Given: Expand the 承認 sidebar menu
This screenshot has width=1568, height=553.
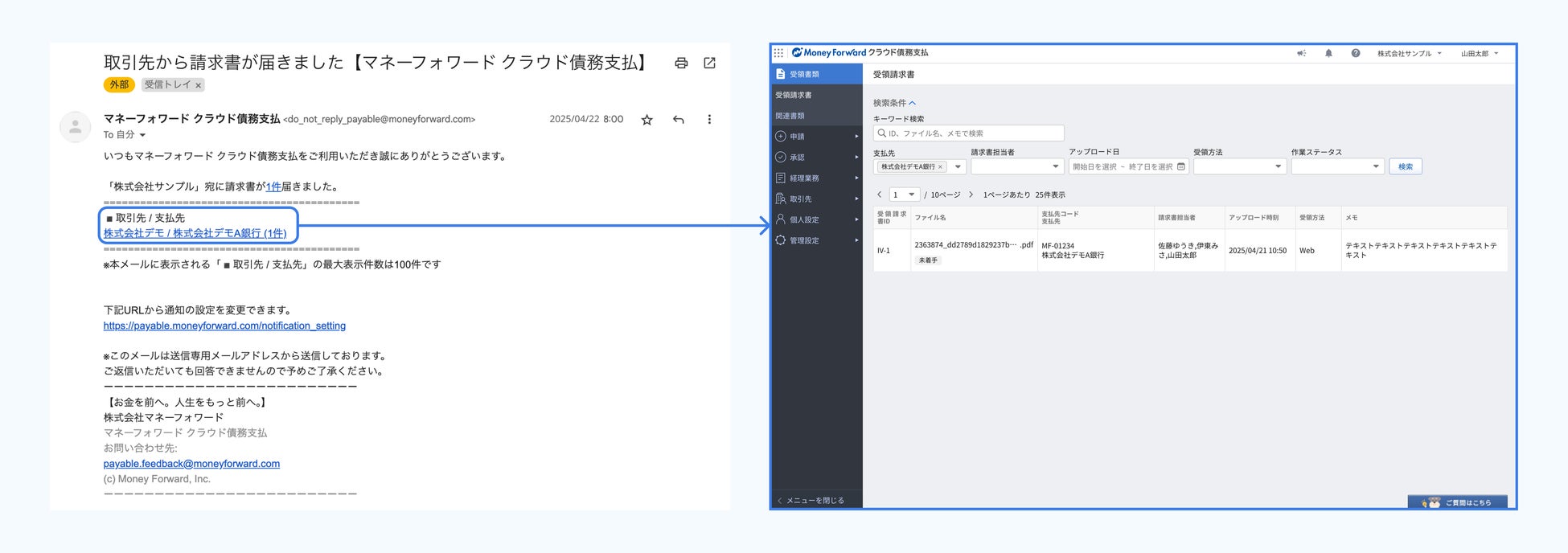Looking at the screenshot, I should click(x=817, y=158).
